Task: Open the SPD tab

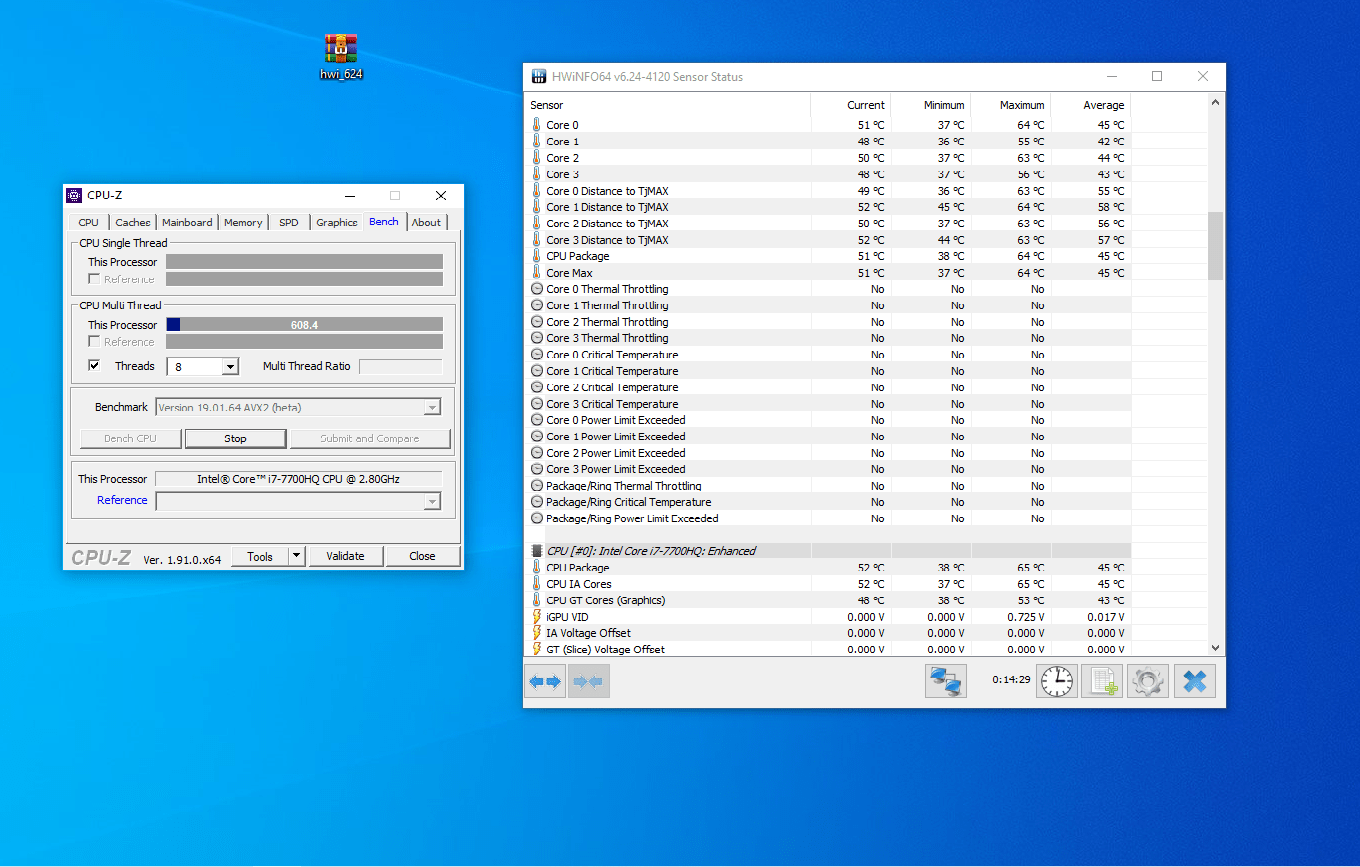Action: [289, 222]
